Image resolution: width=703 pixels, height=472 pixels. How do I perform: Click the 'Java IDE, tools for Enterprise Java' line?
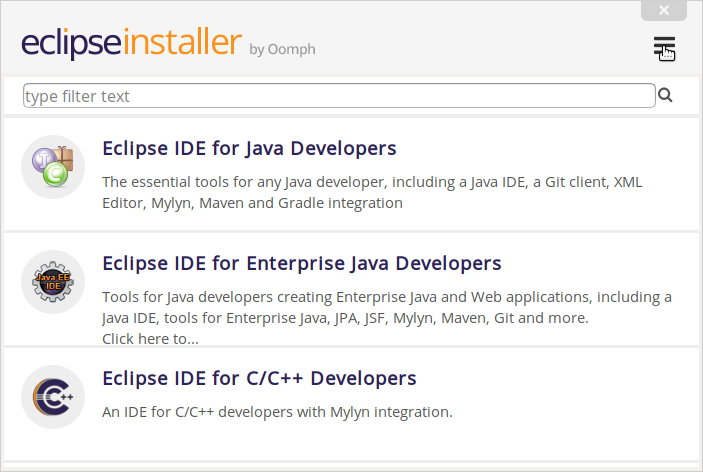345,318
